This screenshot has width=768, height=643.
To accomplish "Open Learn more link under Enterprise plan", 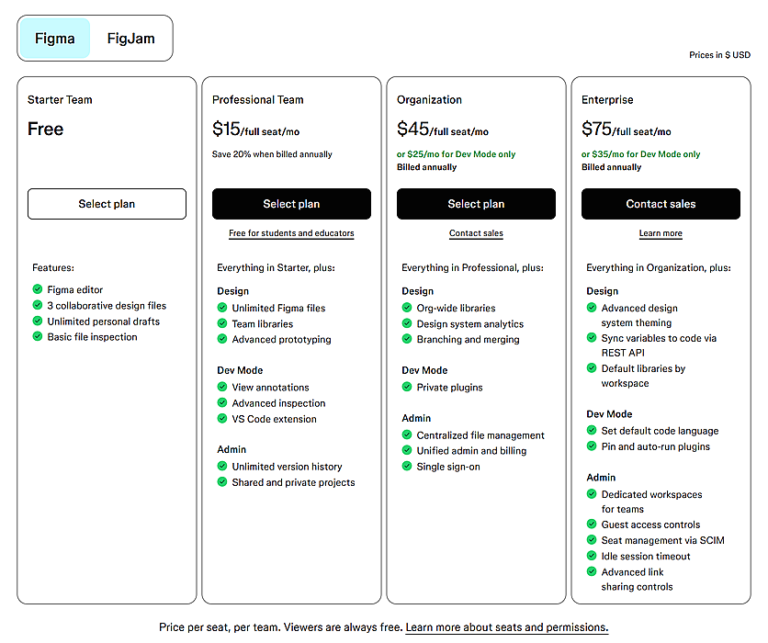I will click(x=660, y=234).
